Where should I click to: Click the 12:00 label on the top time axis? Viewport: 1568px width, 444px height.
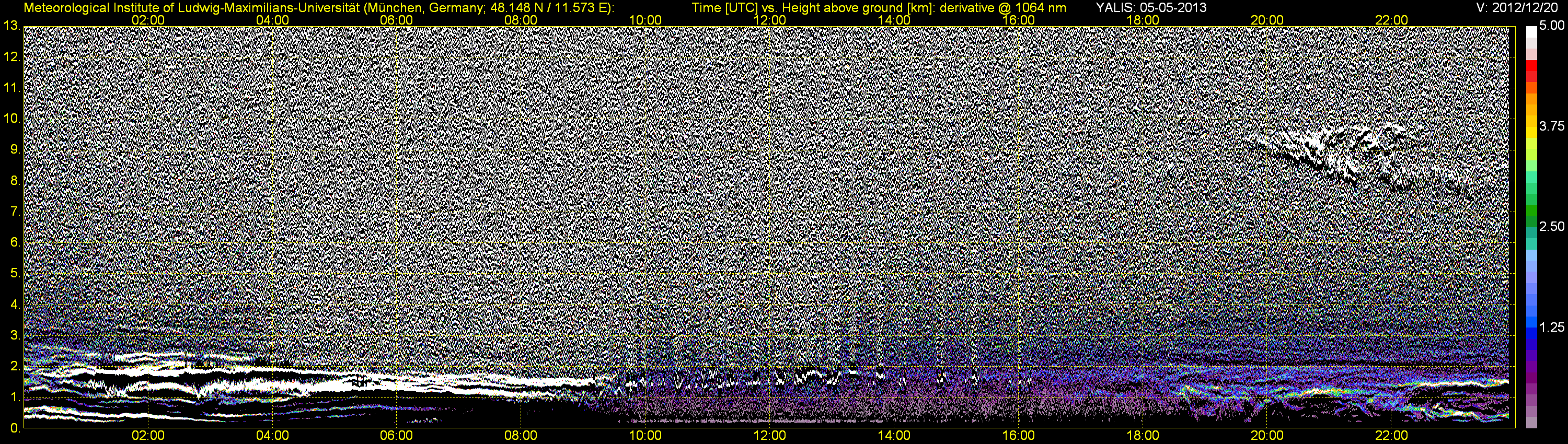770,20
